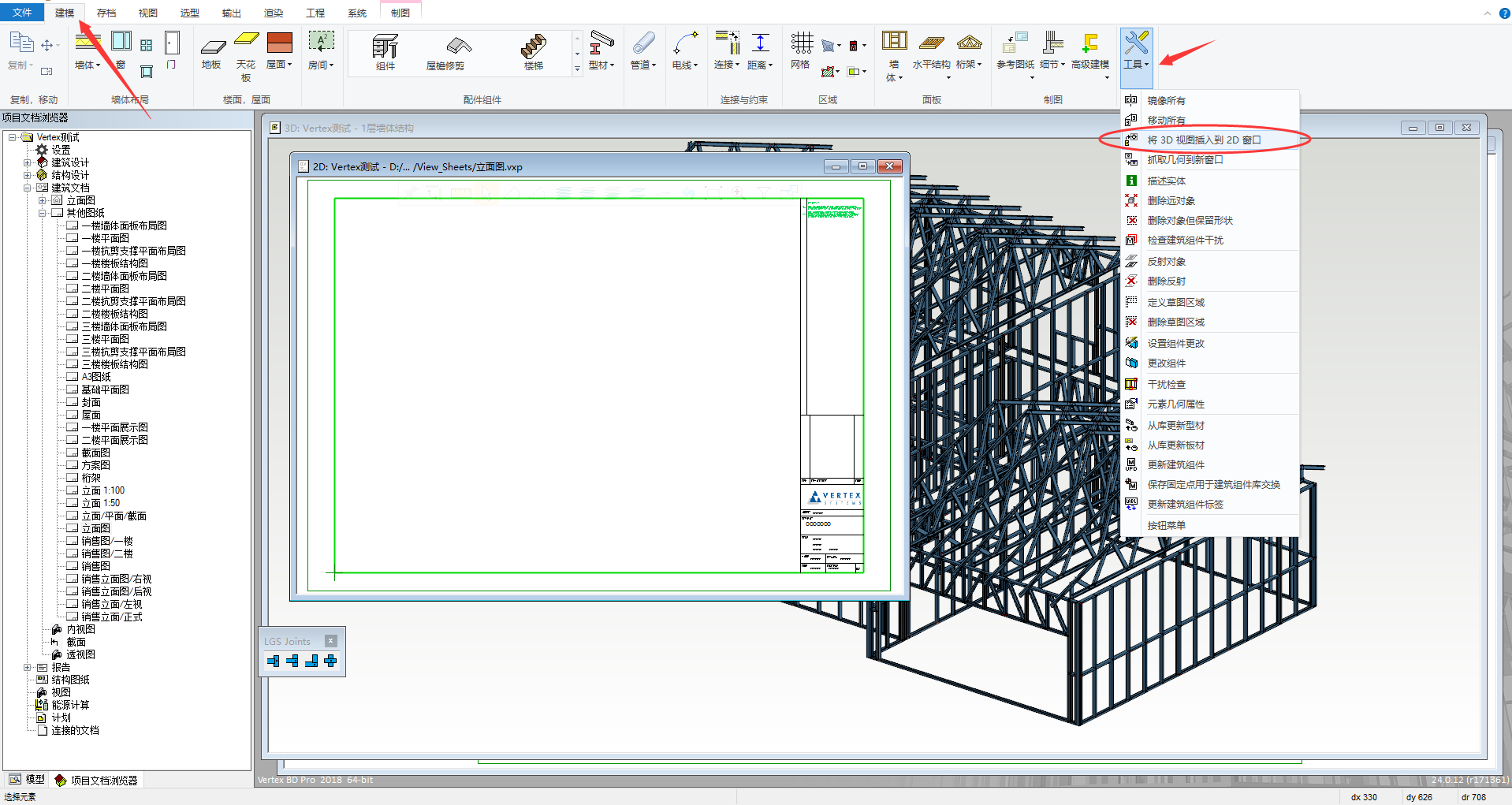Click the 型材 profile tool icon

point(601,42)
